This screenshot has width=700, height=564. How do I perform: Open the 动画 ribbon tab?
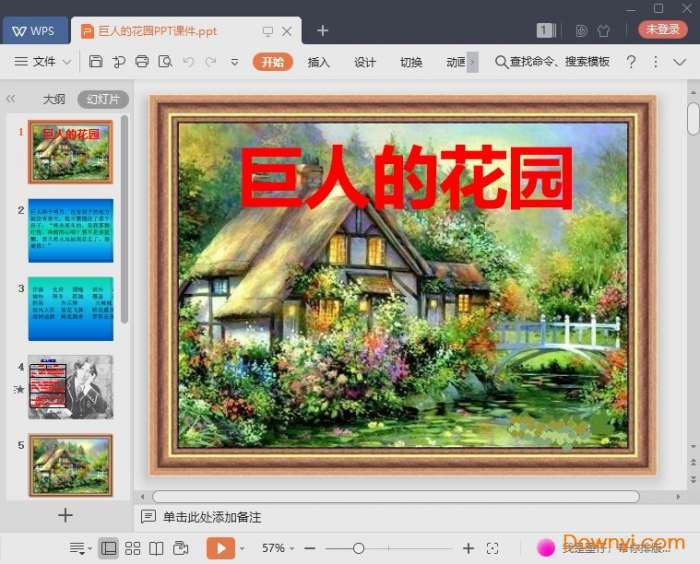click(x=456, y=62)
